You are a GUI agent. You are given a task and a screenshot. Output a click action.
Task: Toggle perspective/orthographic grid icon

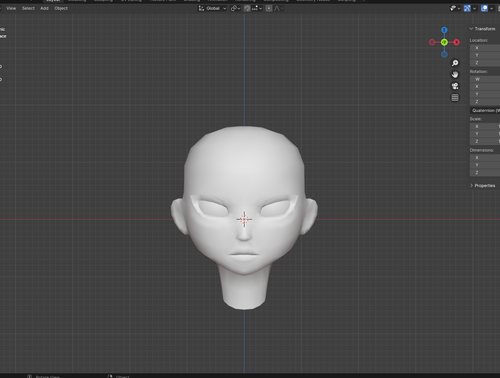(455, 97)
